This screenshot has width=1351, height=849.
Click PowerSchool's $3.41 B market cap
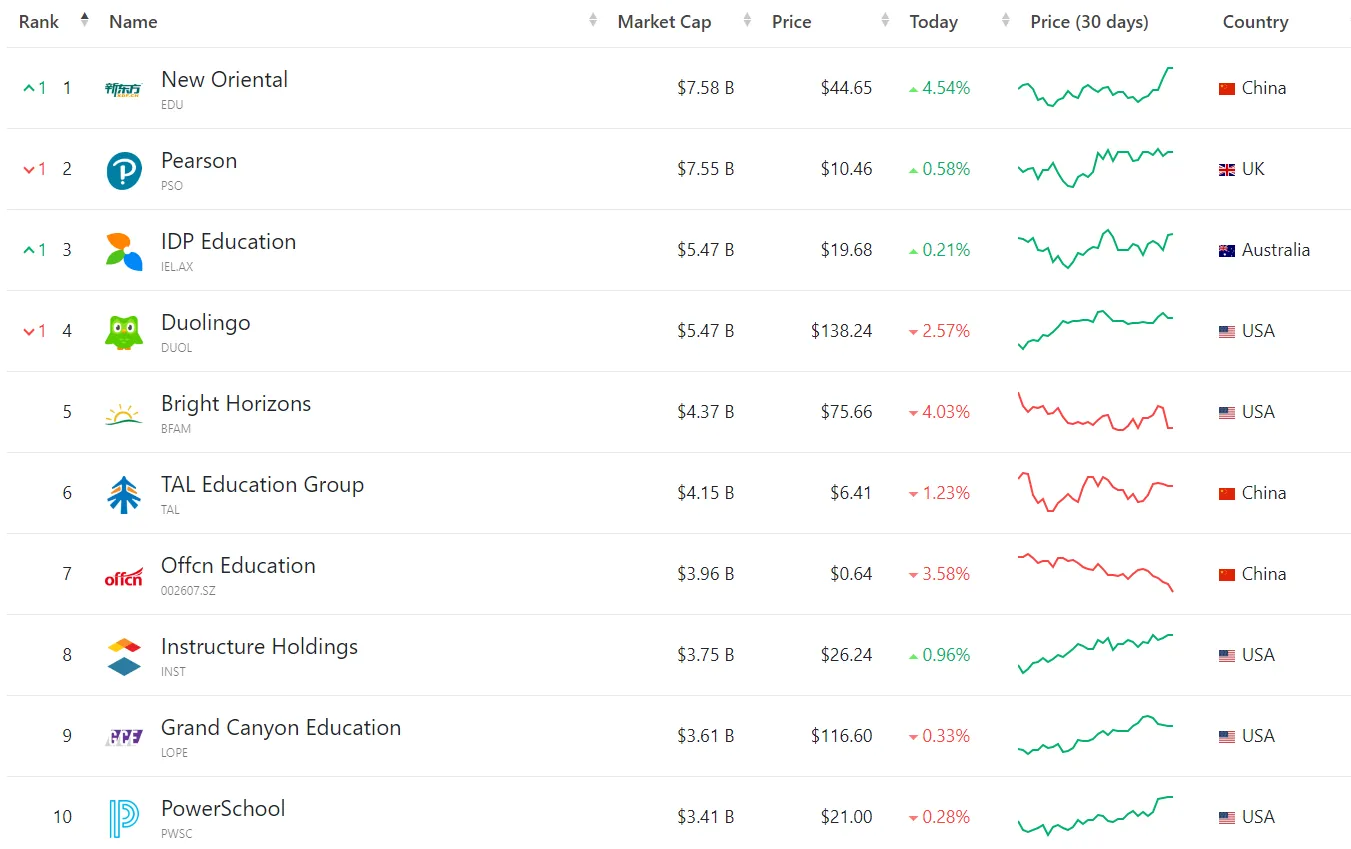point(705,817)
